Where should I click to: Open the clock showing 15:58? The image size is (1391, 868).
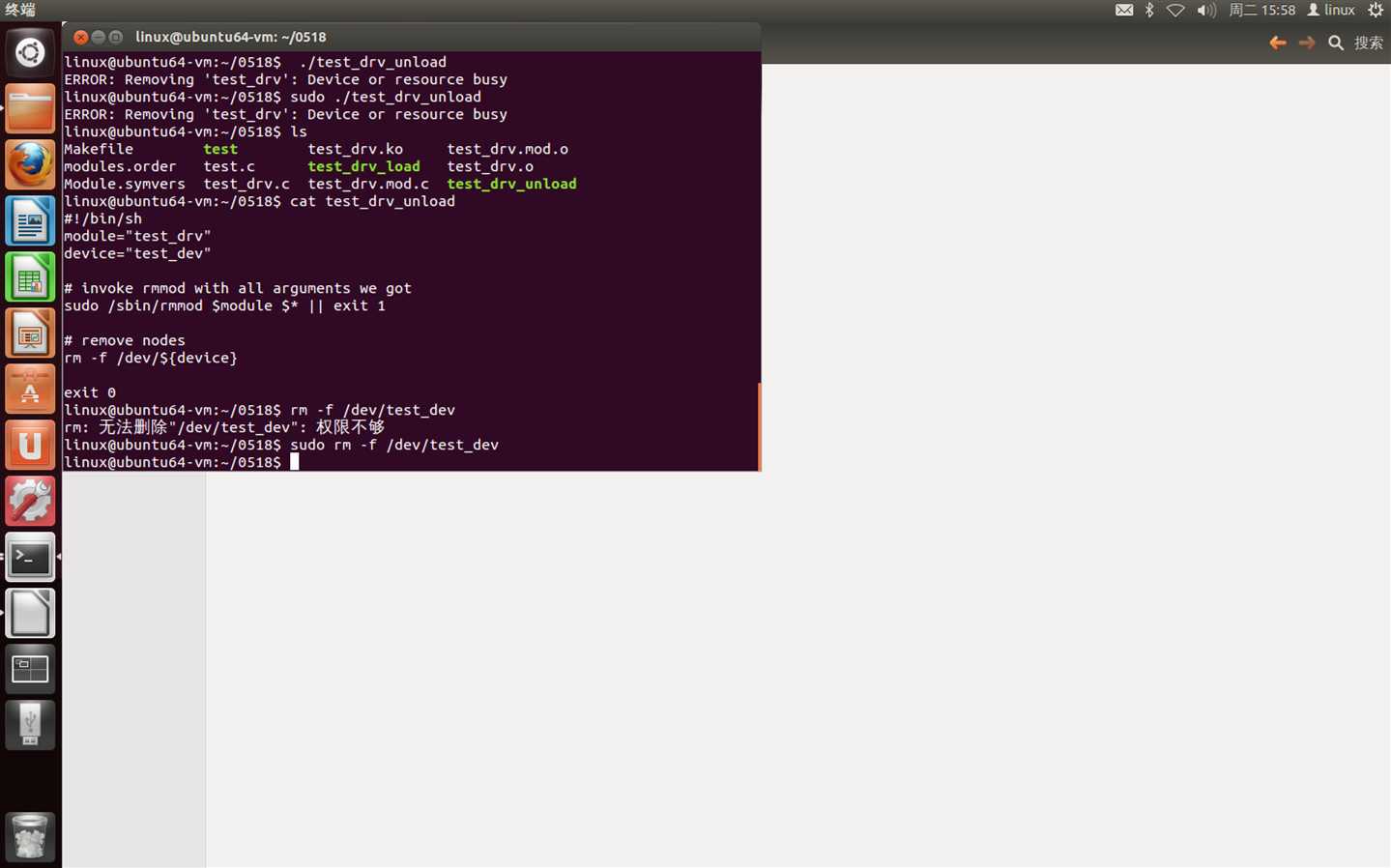(x=1261, y=10)
